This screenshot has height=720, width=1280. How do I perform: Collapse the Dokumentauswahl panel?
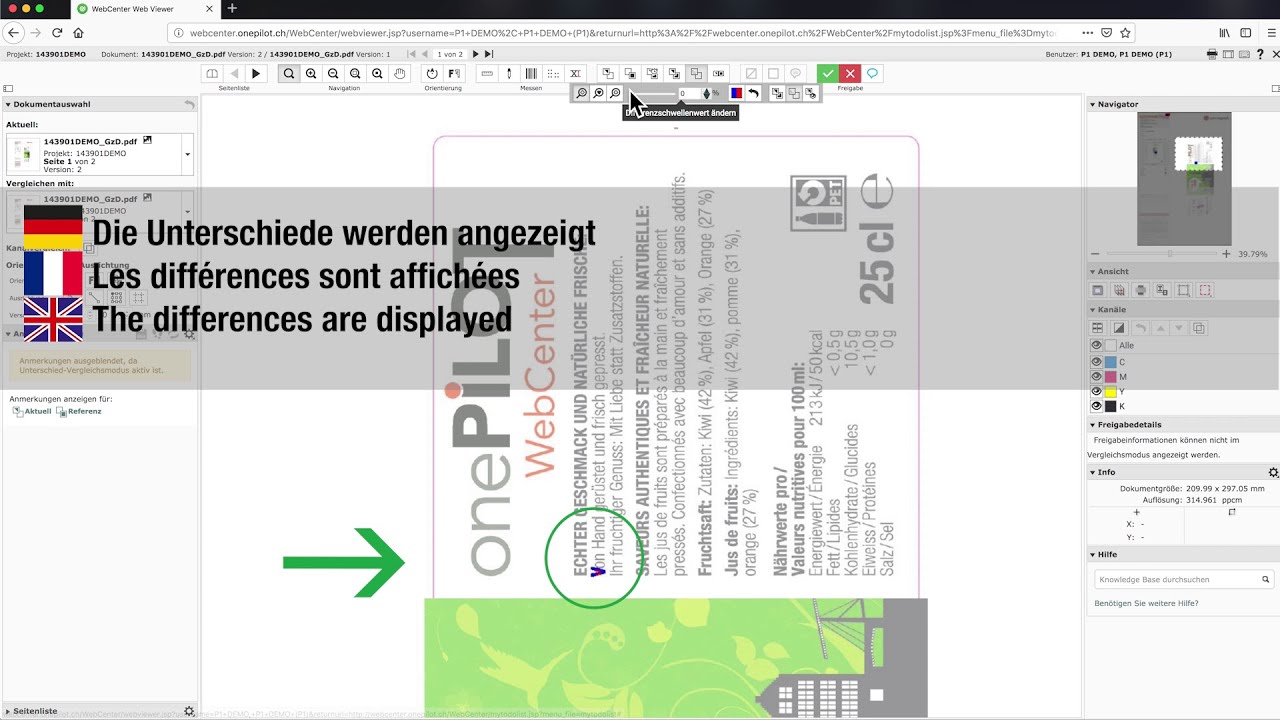pyautogui.click(x=8, y=104)
